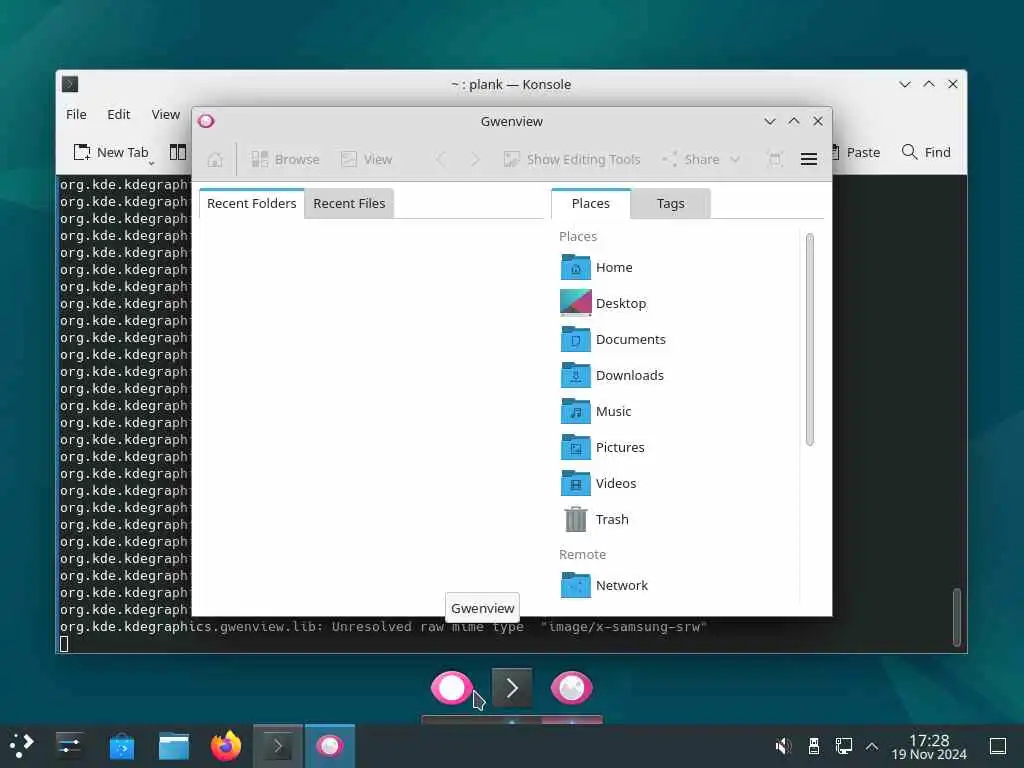Open Discover store from the taskbar
This screenshot has height=768, width=1024.
[121, 746]
